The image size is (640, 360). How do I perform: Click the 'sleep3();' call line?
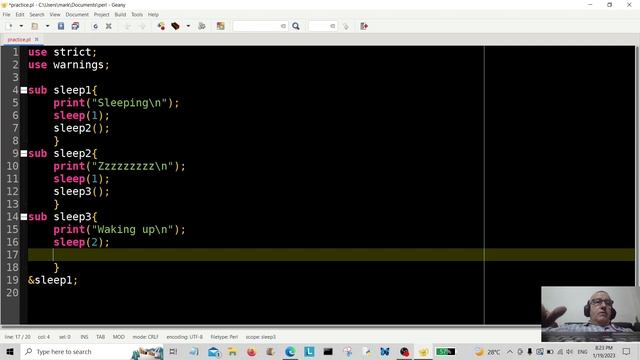pyautogui.click(x=82, y=191)
